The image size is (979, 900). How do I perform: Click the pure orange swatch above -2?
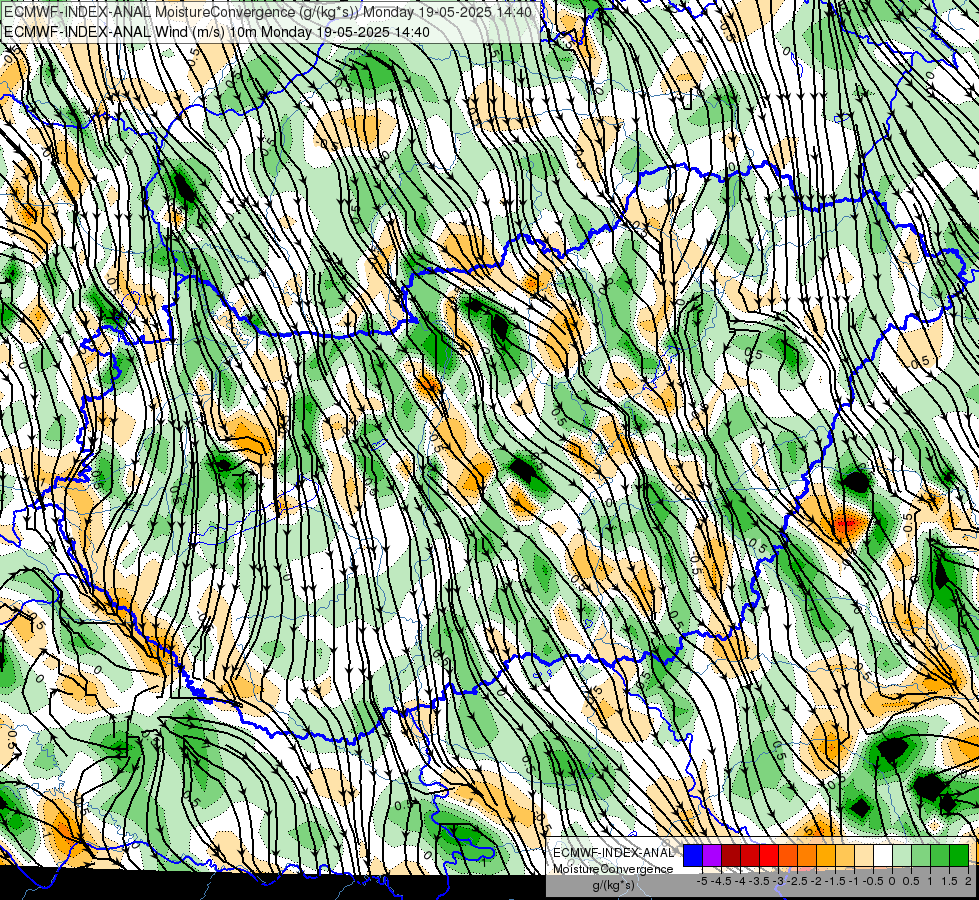click(x=807, y=856)
